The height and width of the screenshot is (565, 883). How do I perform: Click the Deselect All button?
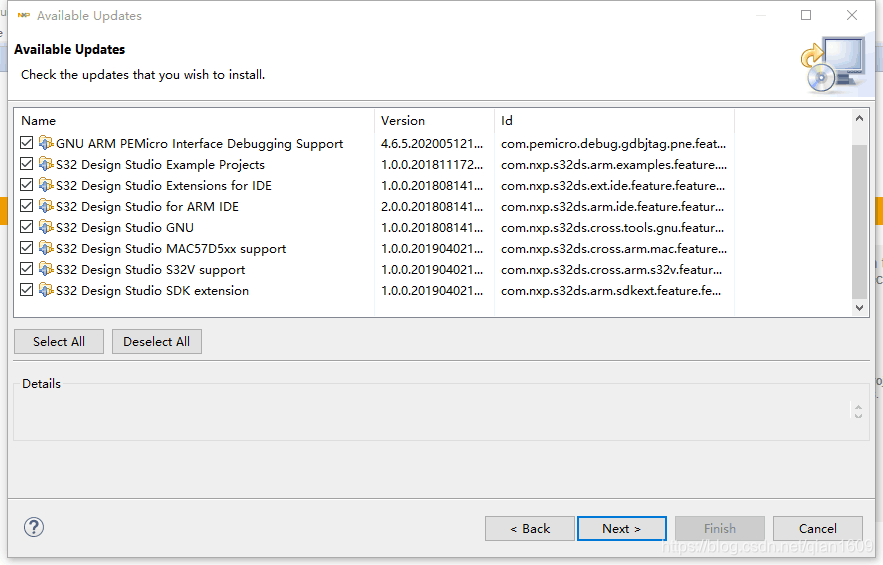point(157,342)
